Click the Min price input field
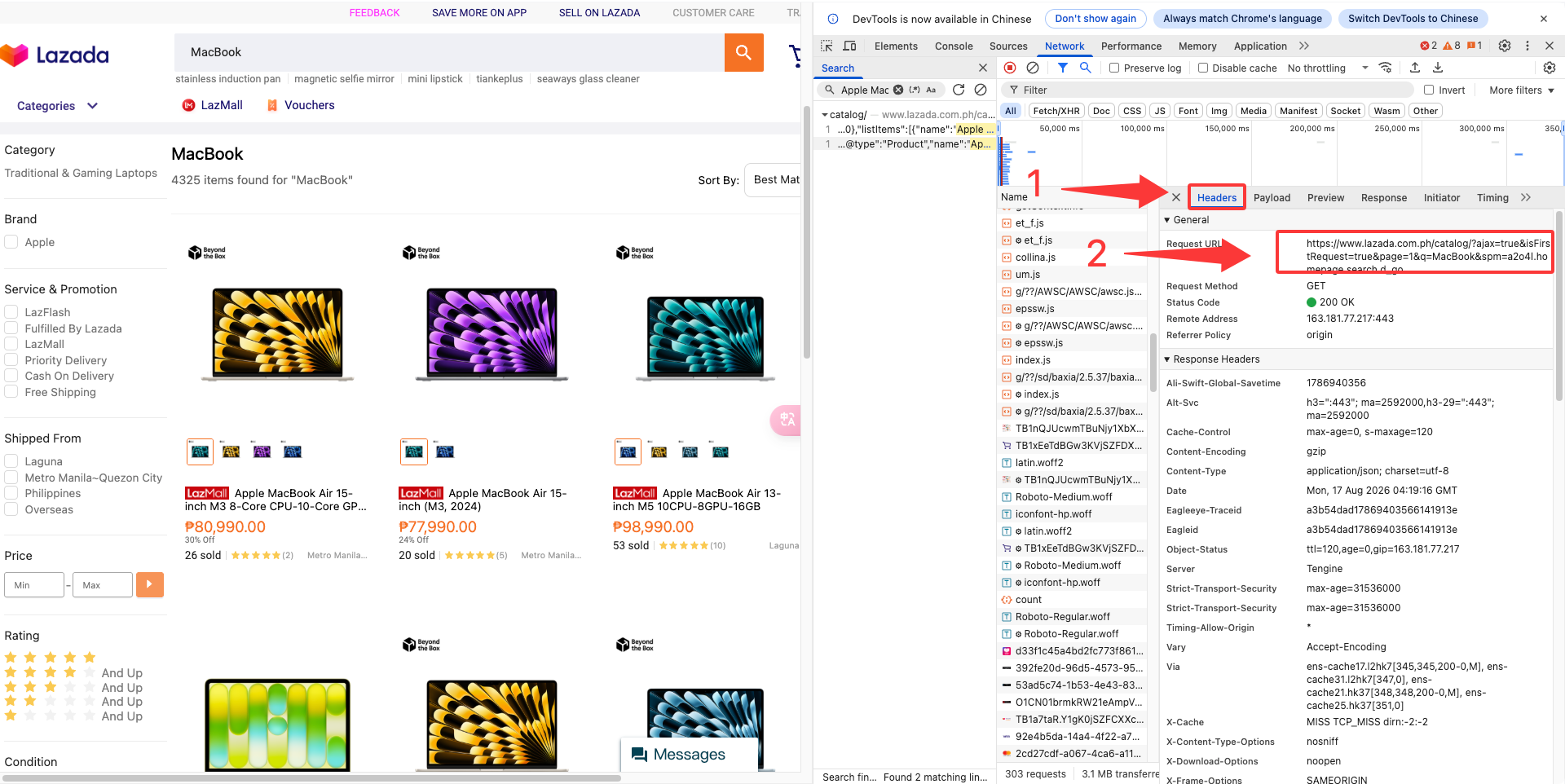This screenshot has width=1565, height=784. pyautogui.click(x=34, y=585)
